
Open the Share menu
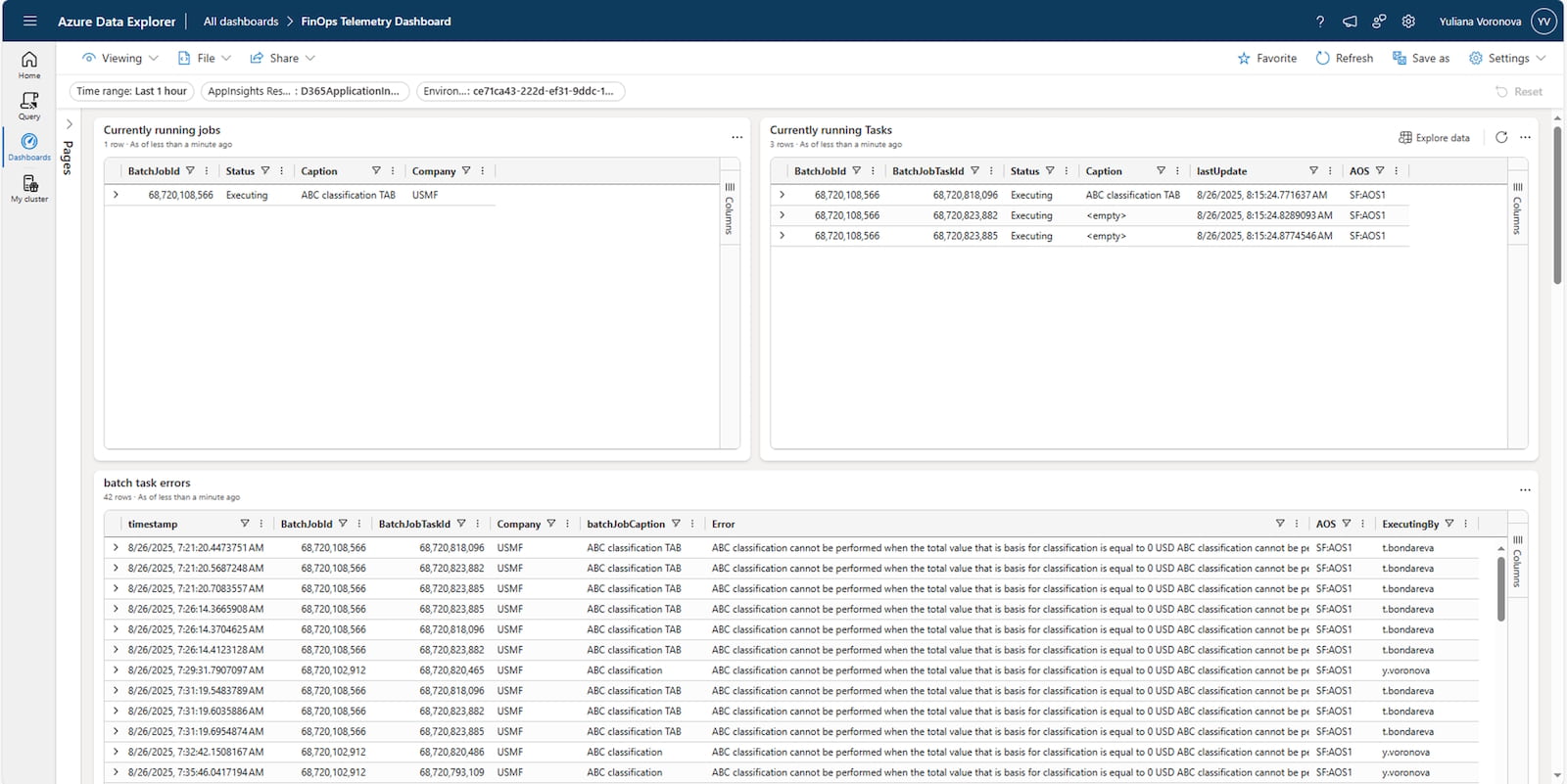pos(283,58)
